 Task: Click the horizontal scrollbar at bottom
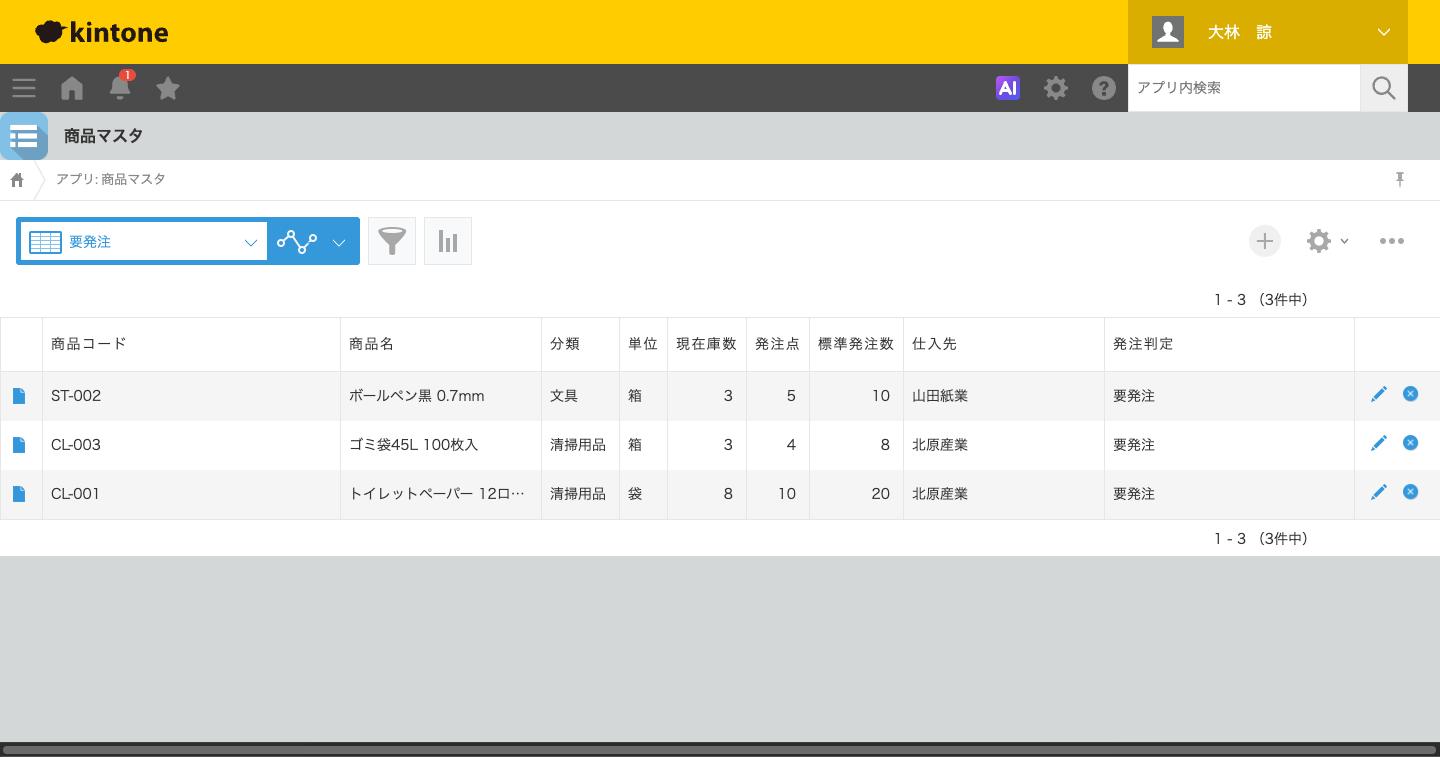click(718, 750)
